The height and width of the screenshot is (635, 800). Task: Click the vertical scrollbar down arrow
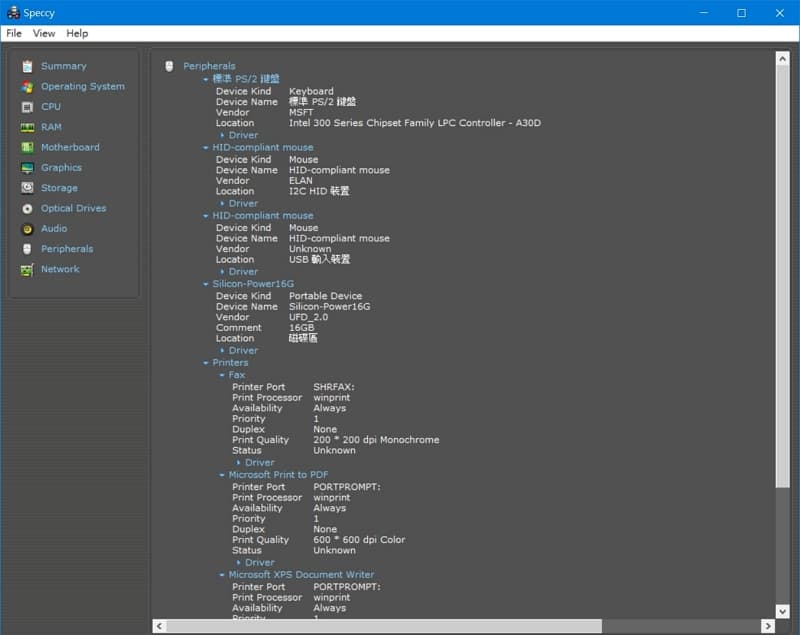pos(782,611)
